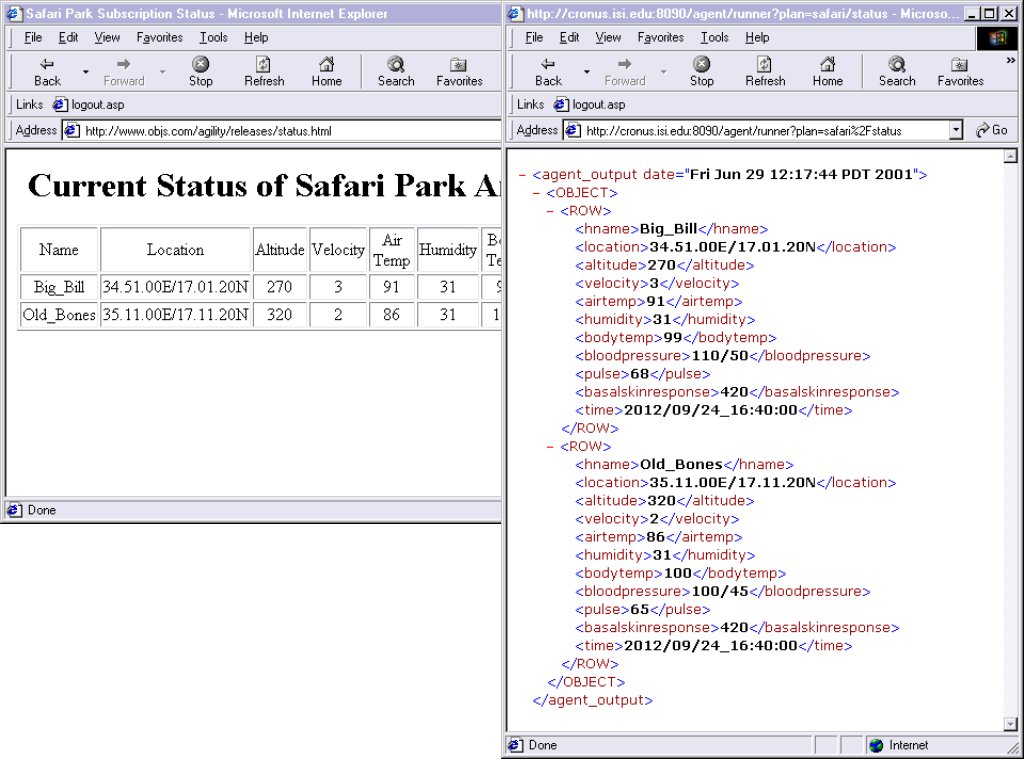This screenshot has width=1024, height=768.
Task: Open Favorites panel in left browser toolbar
Action: 459,70
